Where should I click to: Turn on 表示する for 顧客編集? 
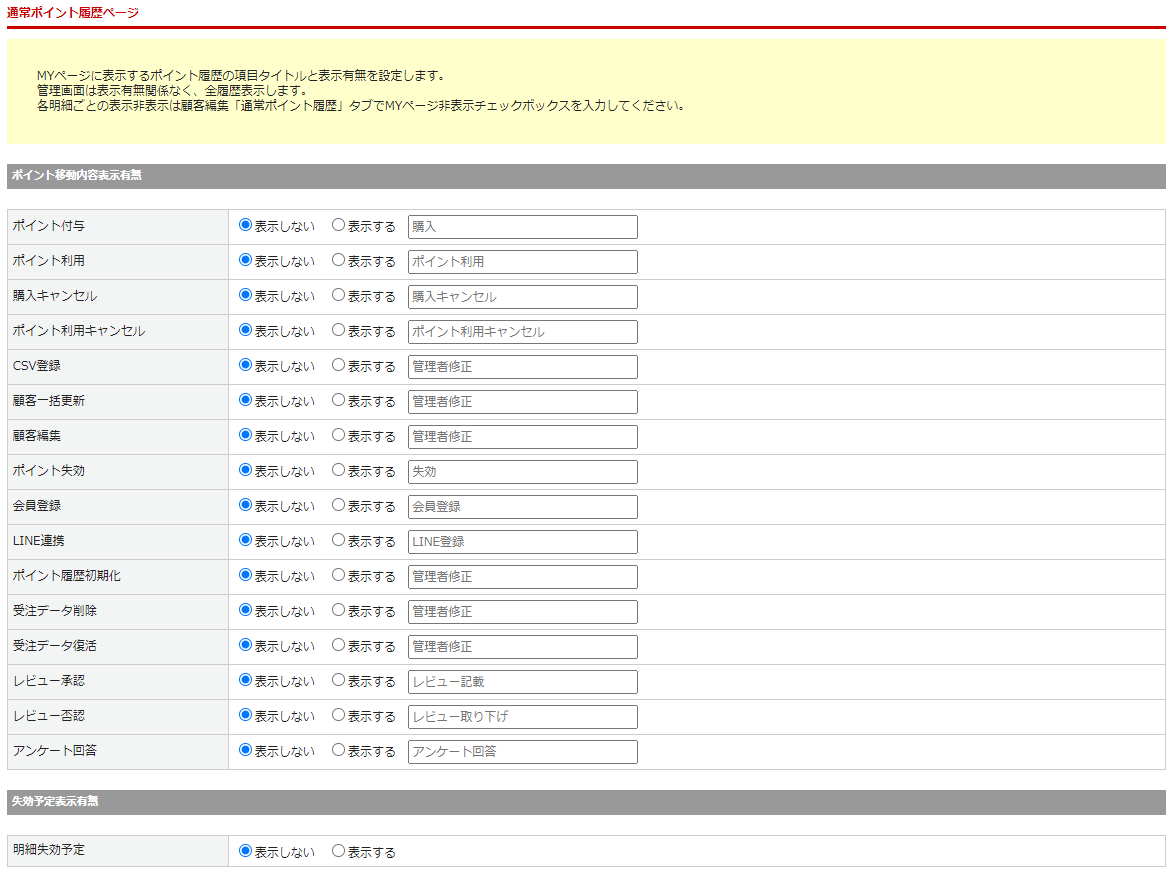pos(338,436)
